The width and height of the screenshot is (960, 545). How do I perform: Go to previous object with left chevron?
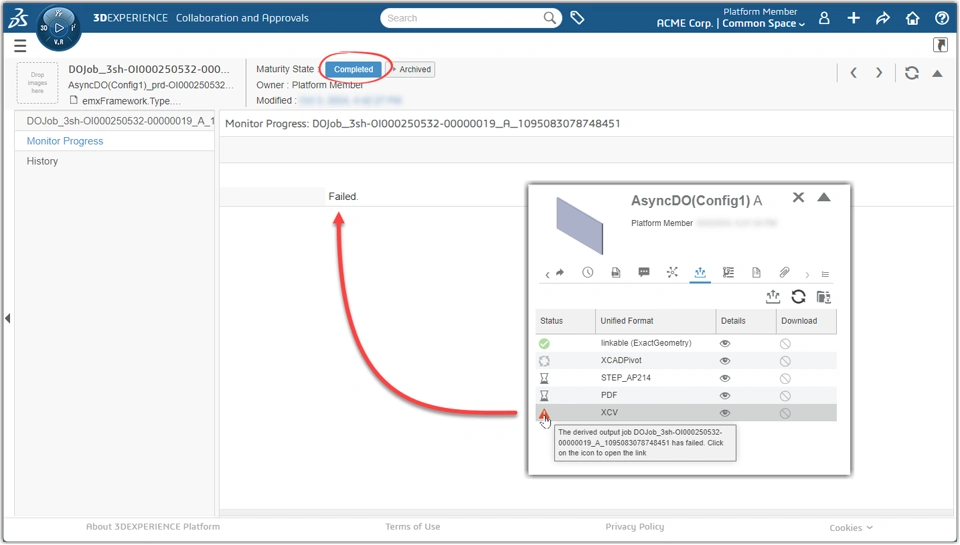(853, 73)
